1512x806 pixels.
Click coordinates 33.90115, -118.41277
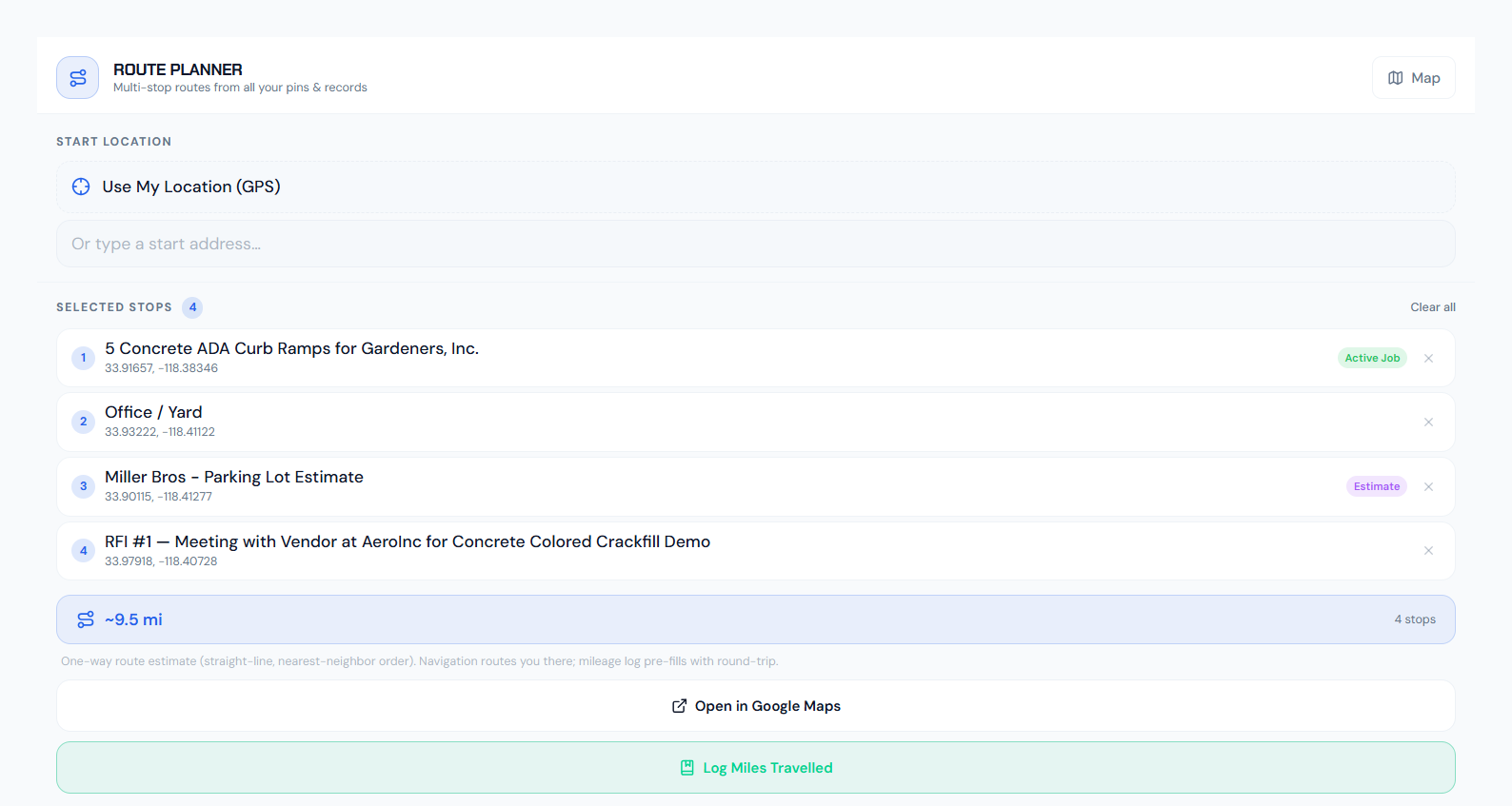[158, 497]
